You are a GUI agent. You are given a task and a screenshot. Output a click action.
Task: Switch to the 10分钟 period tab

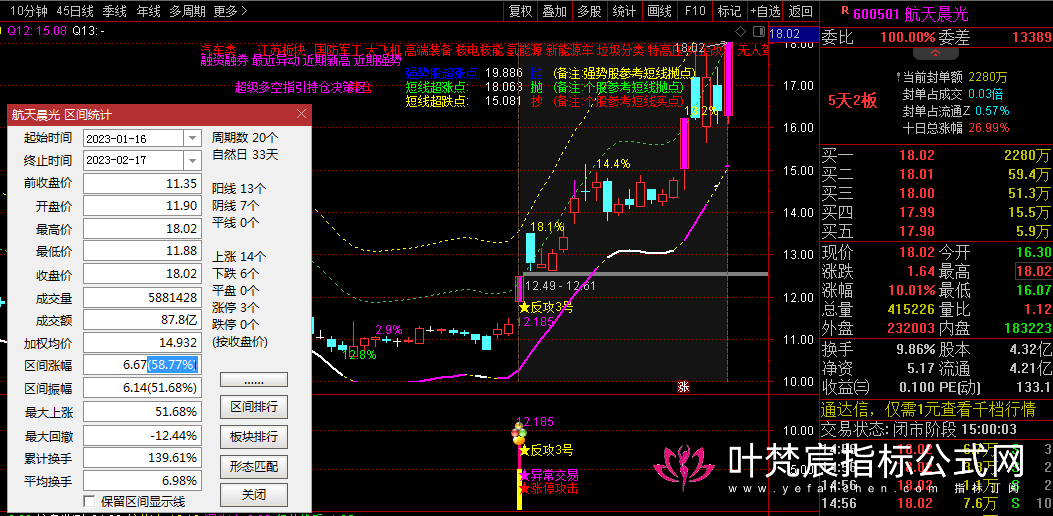(28, 11)
